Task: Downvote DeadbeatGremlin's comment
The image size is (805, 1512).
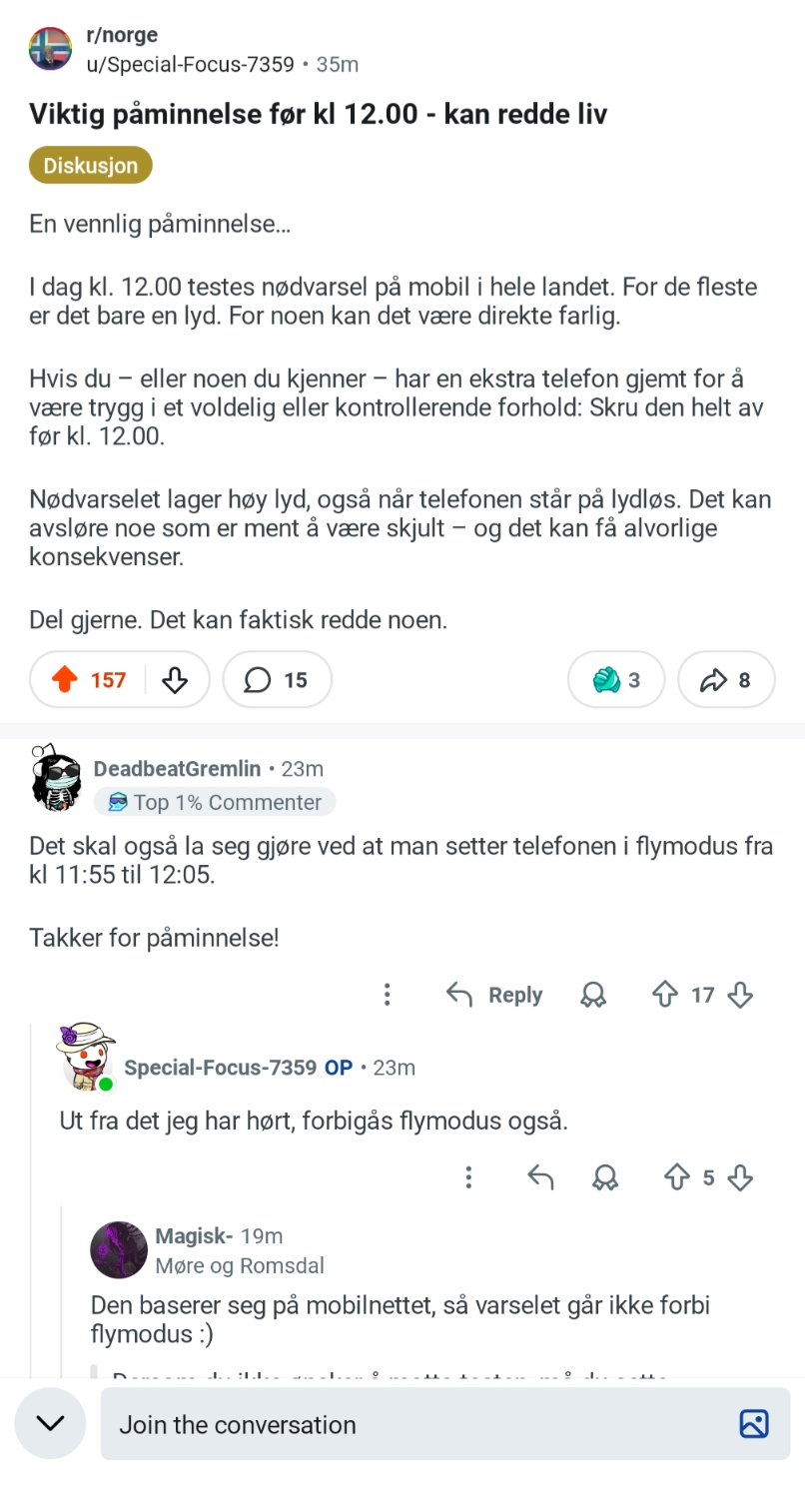Action: tap(740, 995)
